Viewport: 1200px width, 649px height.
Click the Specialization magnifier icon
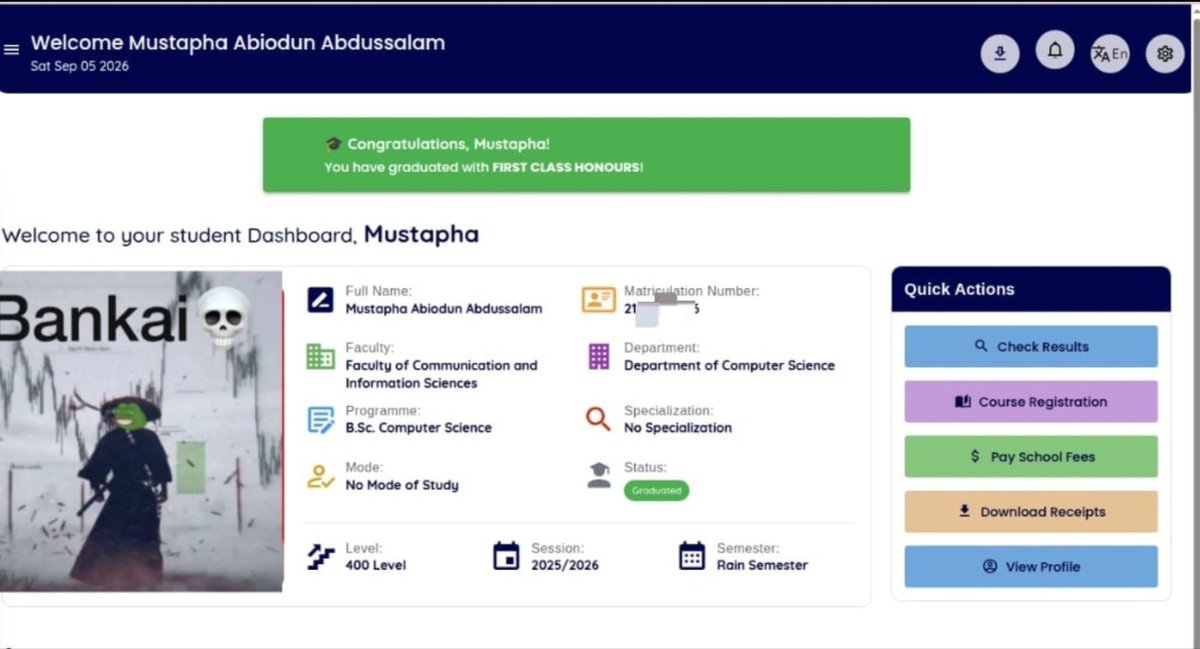[x=598, y=419]
